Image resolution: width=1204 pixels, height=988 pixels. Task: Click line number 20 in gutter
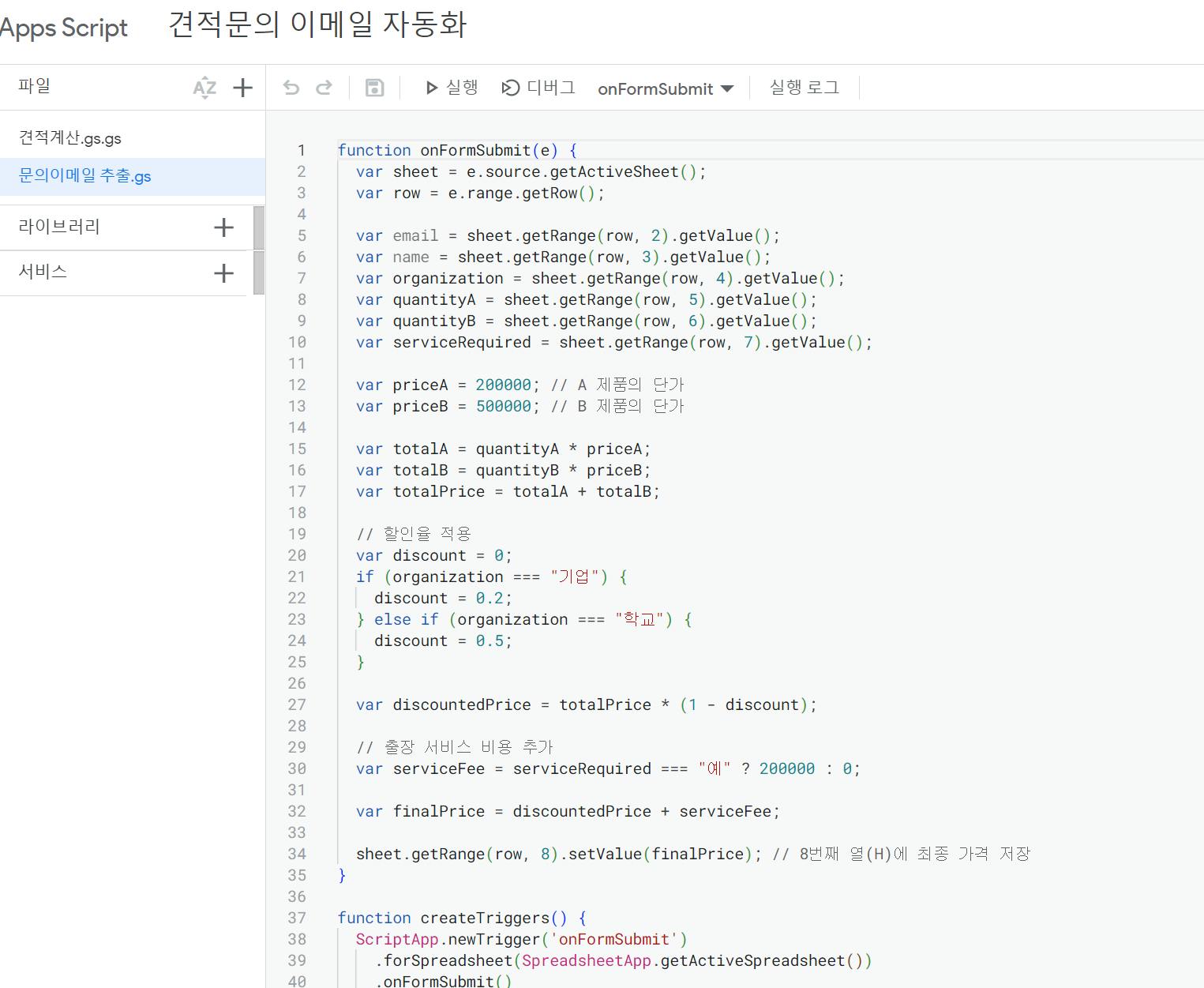pyautogui.click(x=297, y=555)
